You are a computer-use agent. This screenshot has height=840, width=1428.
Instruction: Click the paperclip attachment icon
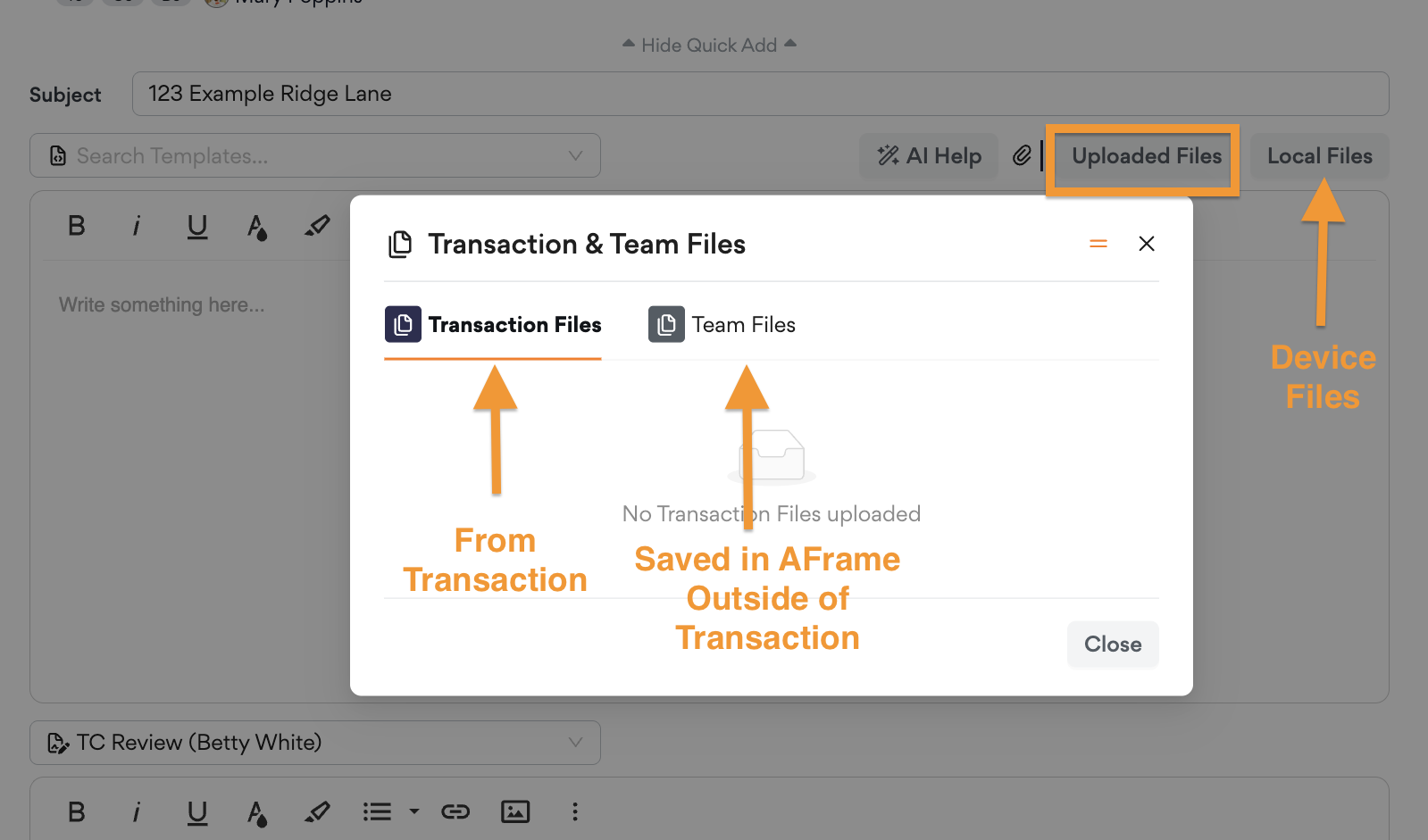[1022, 156]
